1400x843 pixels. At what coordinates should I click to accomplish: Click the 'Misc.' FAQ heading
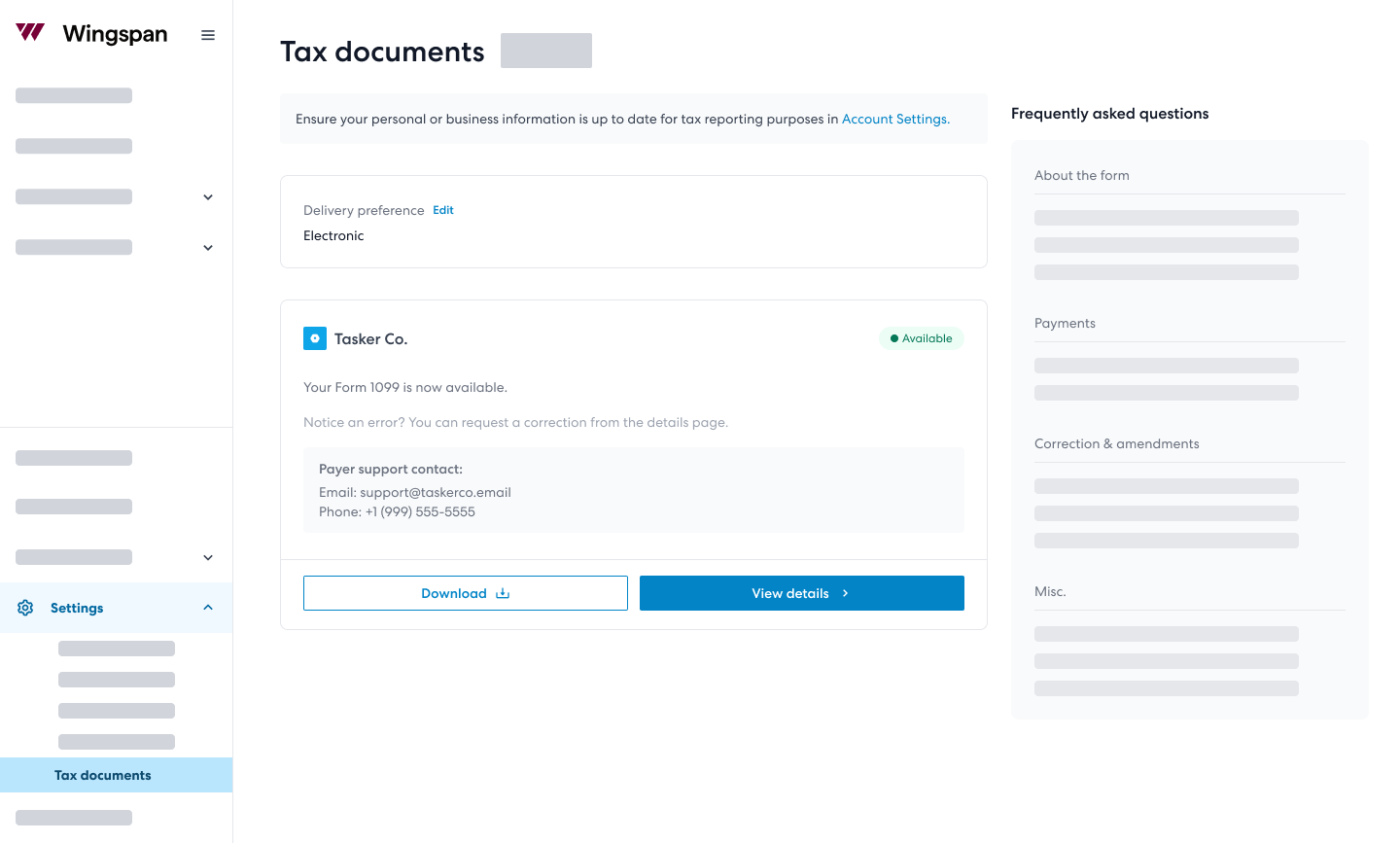pyautogui.click(x=1050, y=591)
